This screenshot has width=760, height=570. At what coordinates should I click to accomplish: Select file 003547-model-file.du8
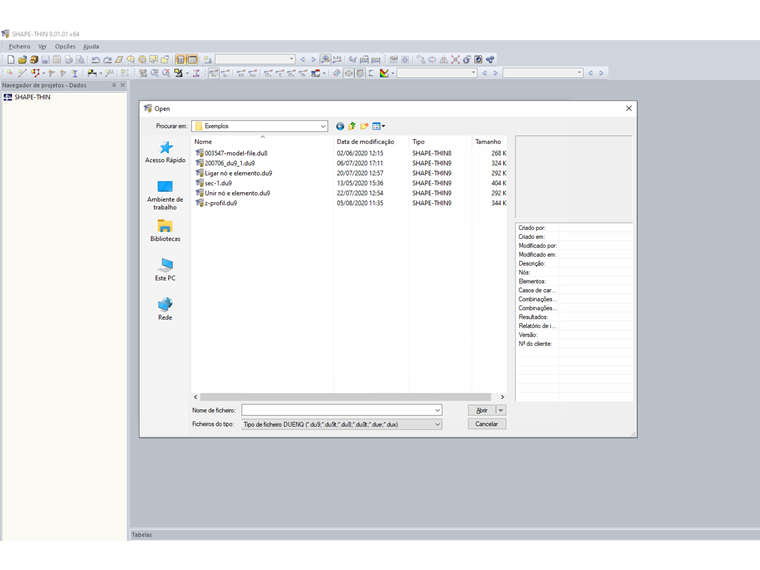pyautogui.click(x=236, y=153)
